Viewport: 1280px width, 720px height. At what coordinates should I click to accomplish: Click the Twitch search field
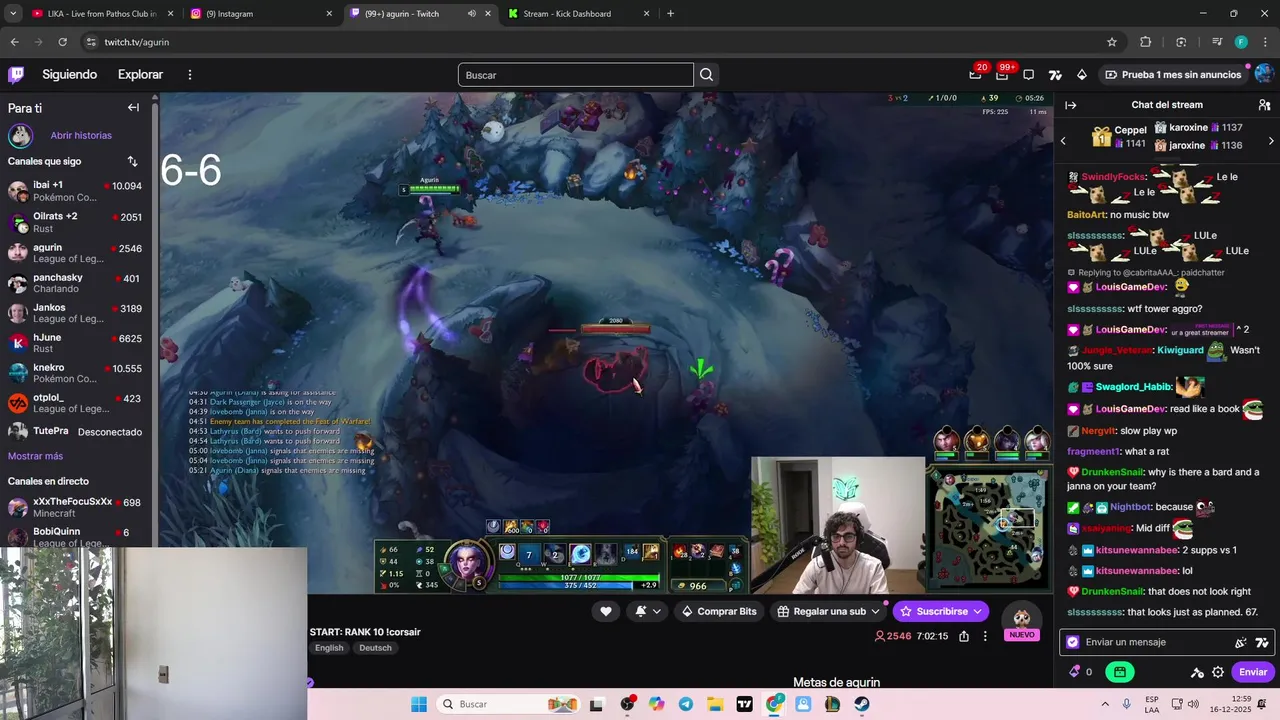coord(575,75)
